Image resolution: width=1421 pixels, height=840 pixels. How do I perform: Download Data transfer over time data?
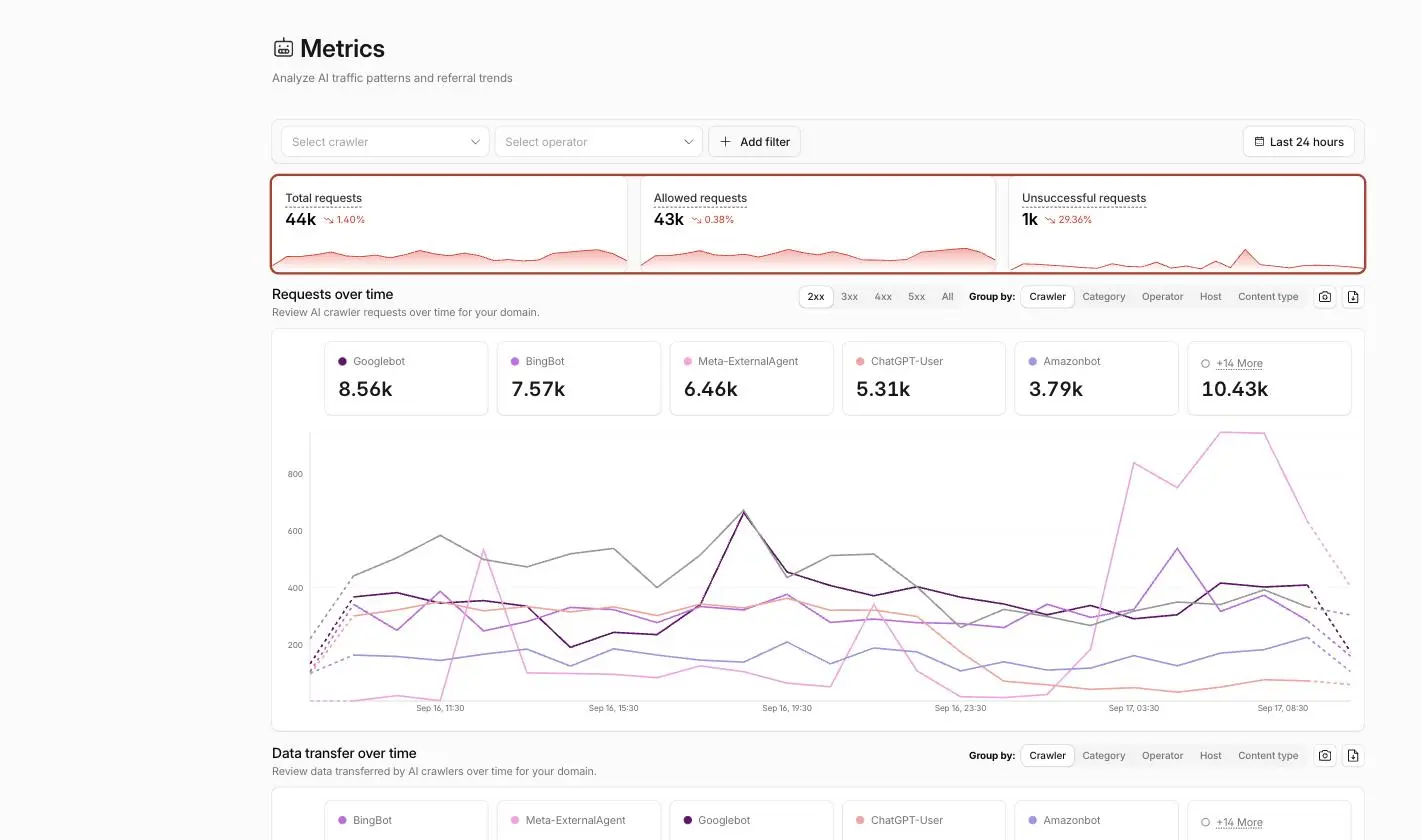click(1353, 756)
